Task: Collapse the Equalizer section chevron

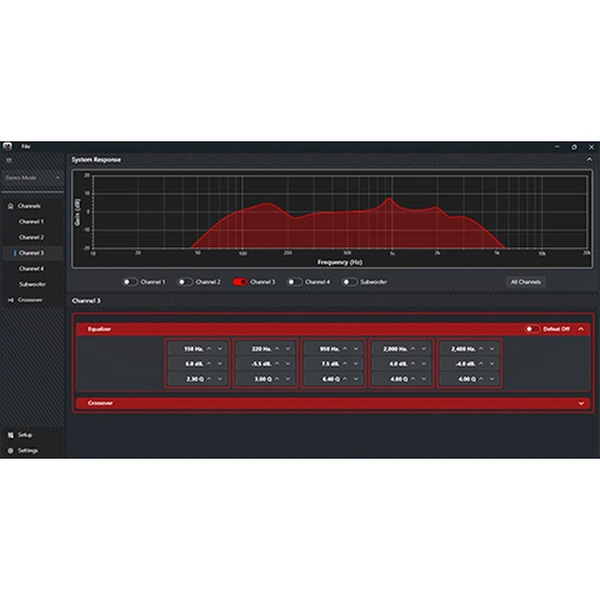Action: [581, 328]
